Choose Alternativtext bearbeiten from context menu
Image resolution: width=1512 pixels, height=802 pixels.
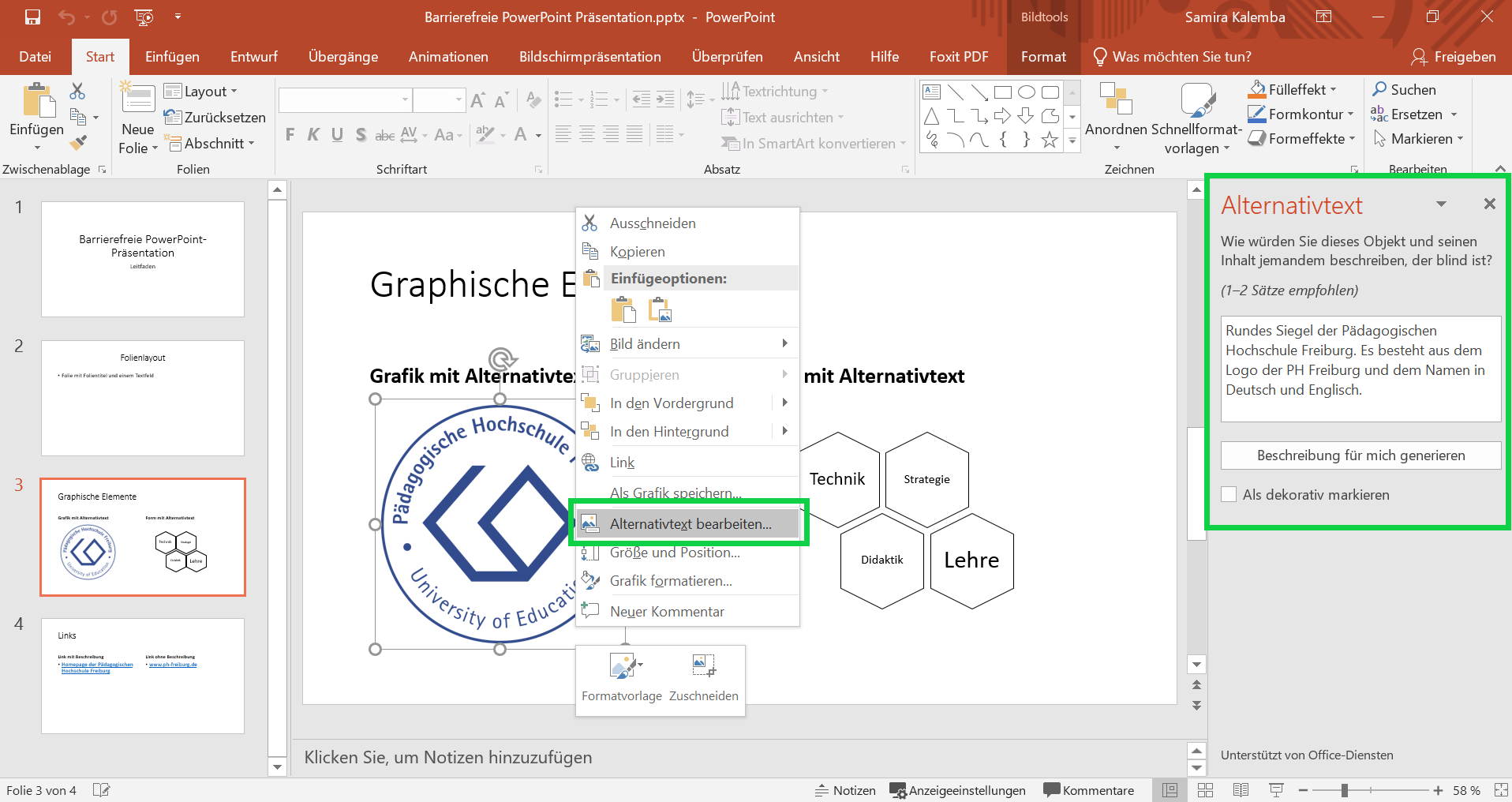click(x=690, y=523)
